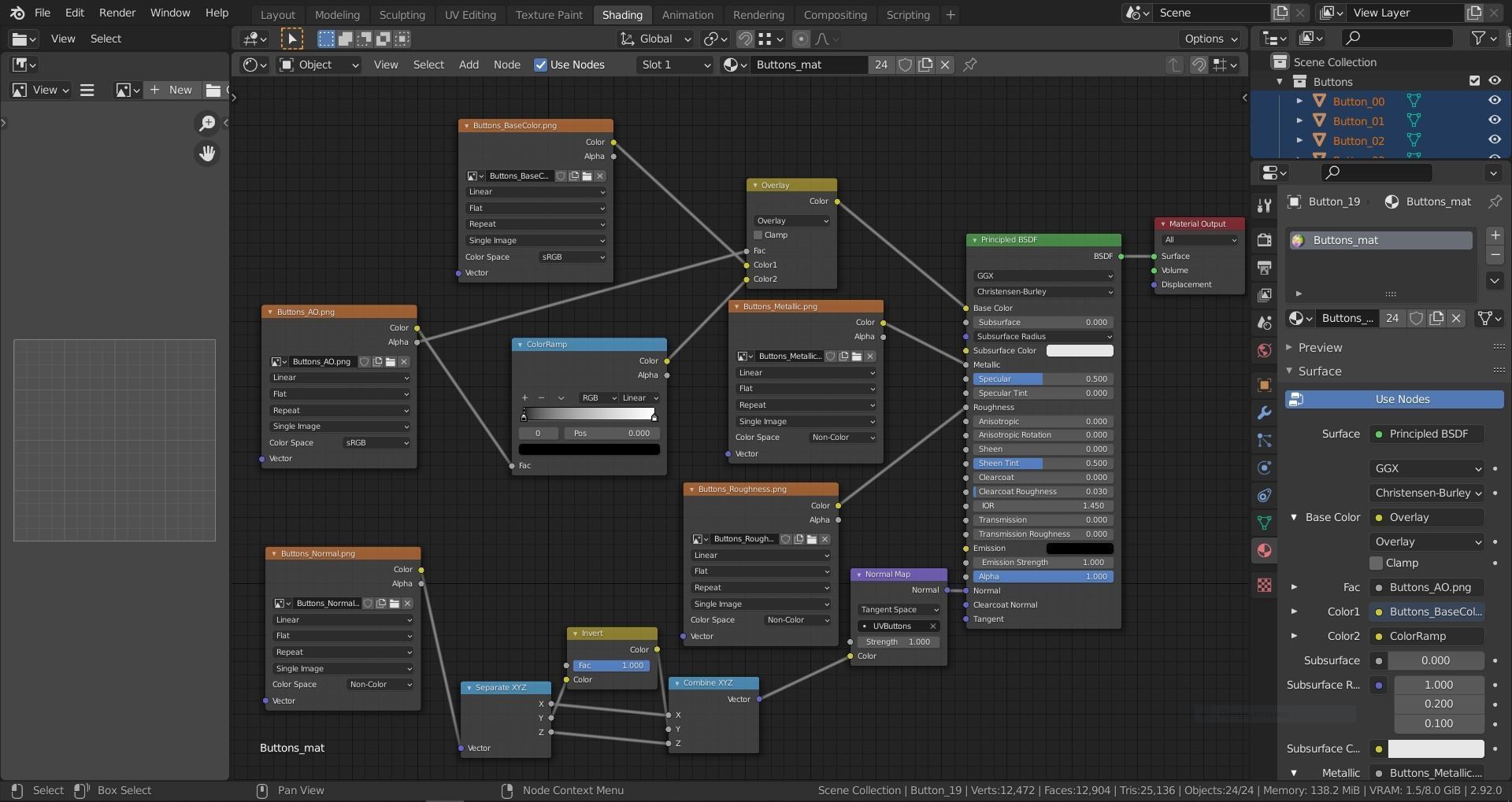
Task: Open the Particle properties tab
Action: tap(1264, 440)
